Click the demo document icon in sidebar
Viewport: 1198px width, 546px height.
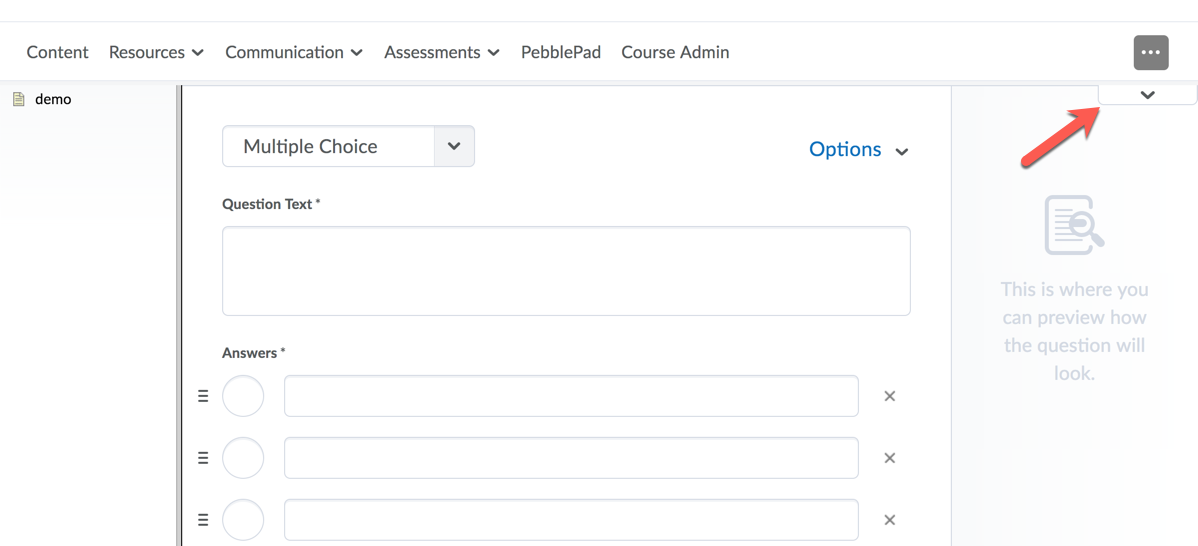click(x=18, y=99)
